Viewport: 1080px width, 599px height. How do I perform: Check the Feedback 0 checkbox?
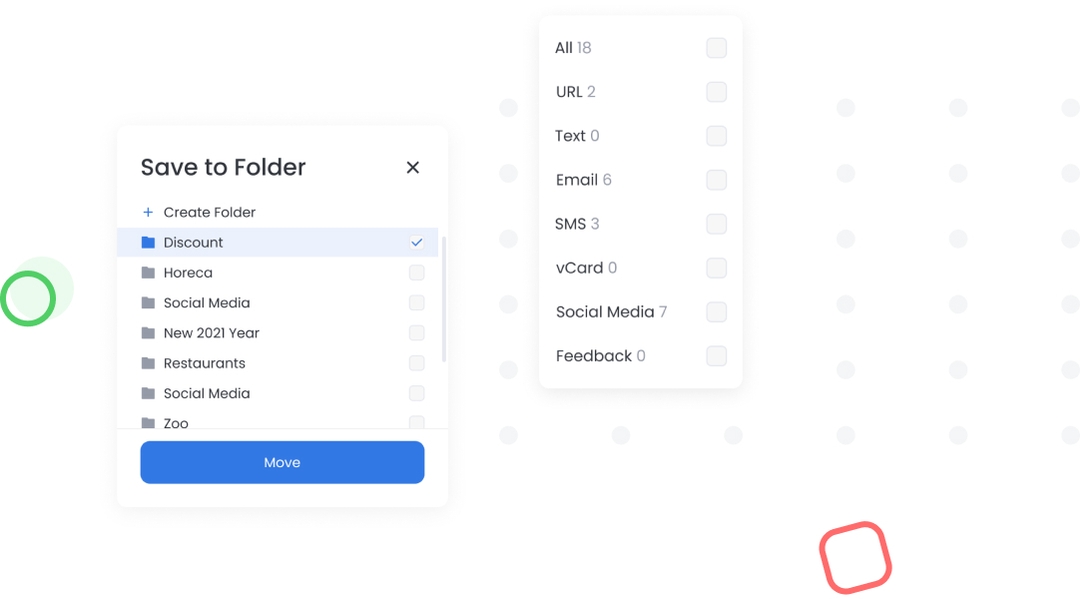(x=716, y=356)
